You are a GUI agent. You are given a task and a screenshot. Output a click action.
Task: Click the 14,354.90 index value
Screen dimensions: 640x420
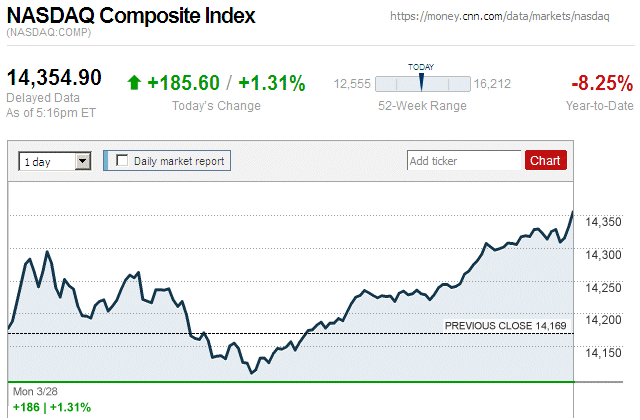[55, 78]
